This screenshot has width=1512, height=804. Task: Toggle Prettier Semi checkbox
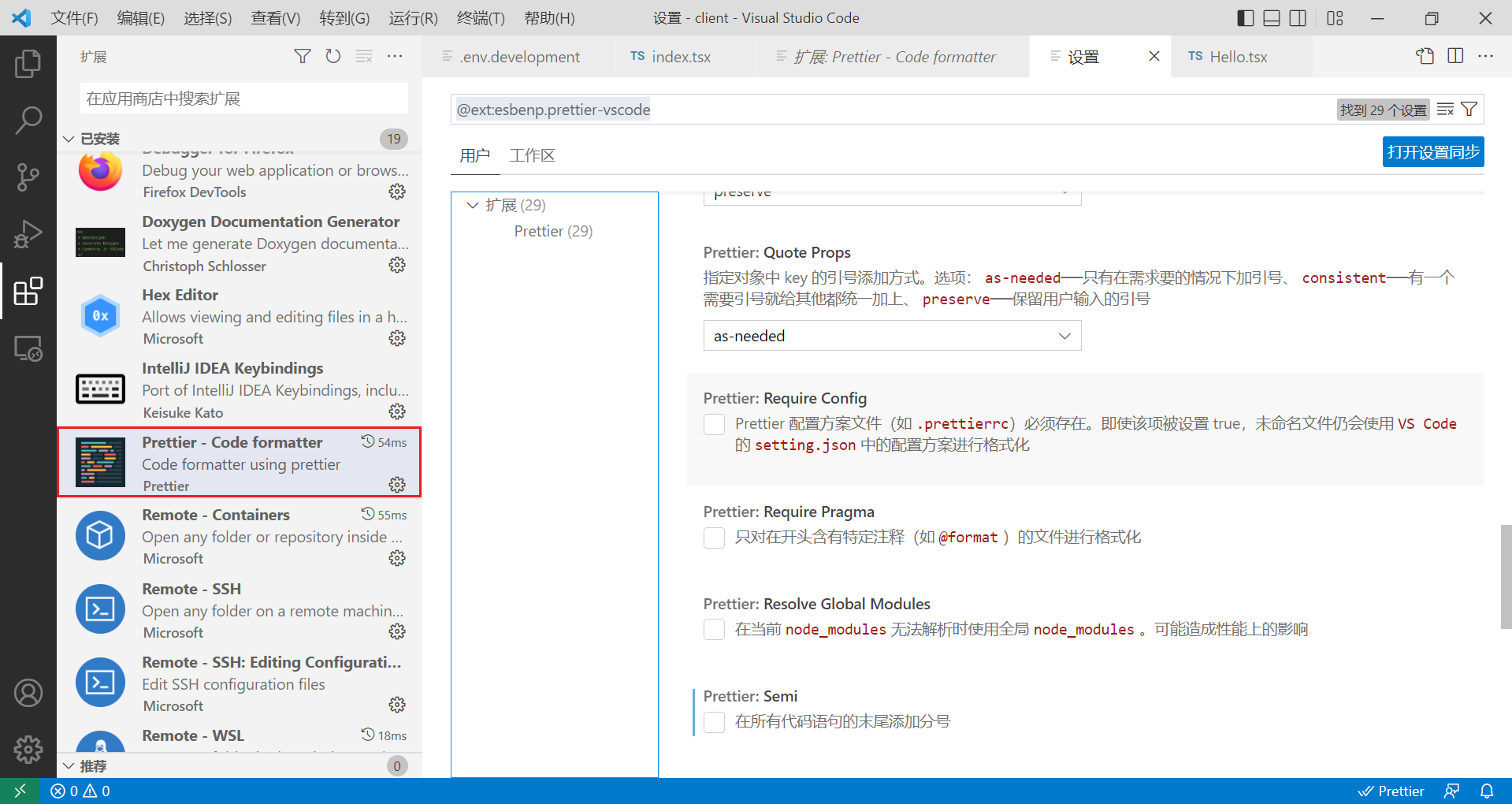click(x=714, y=723)
